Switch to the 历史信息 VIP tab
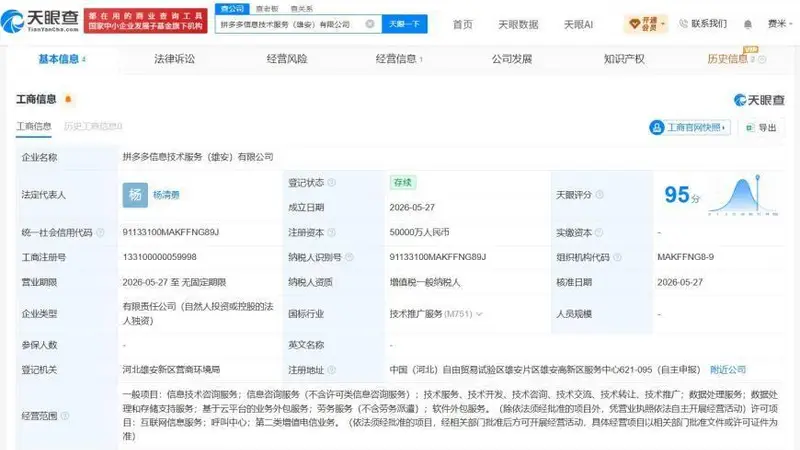This screenshot has height=450, width=800. [730, 59]
